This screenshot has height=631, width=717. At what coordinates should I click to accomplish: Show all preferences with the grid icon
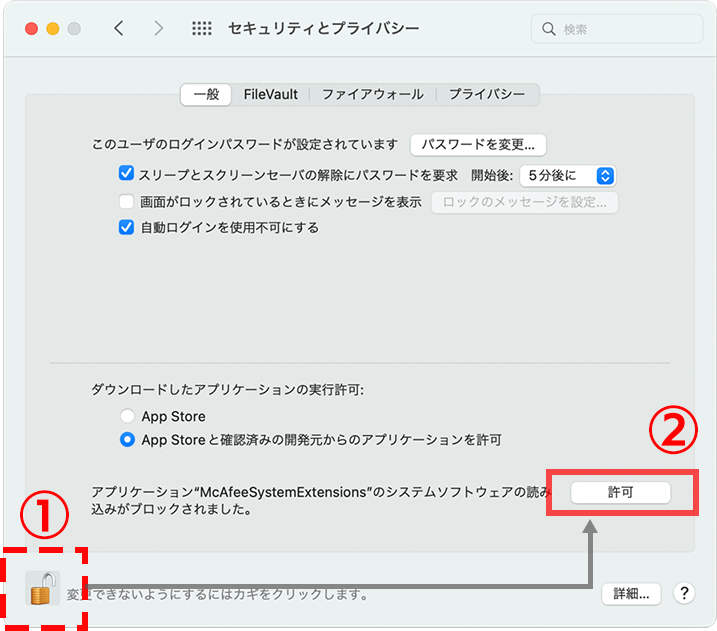[201, 28]
